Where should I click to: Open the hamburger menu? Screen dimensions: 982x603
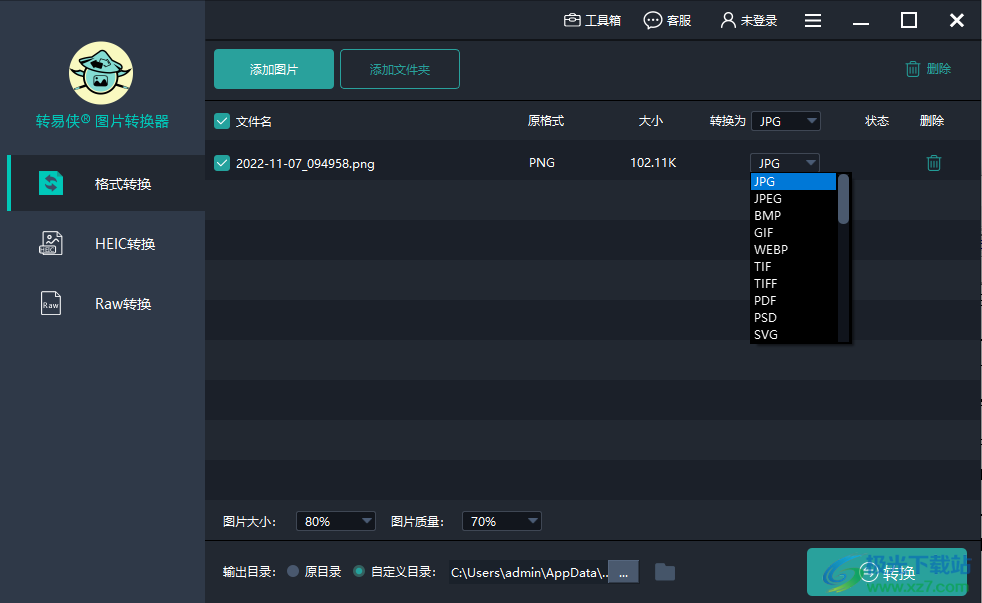(x=813, y=19)
